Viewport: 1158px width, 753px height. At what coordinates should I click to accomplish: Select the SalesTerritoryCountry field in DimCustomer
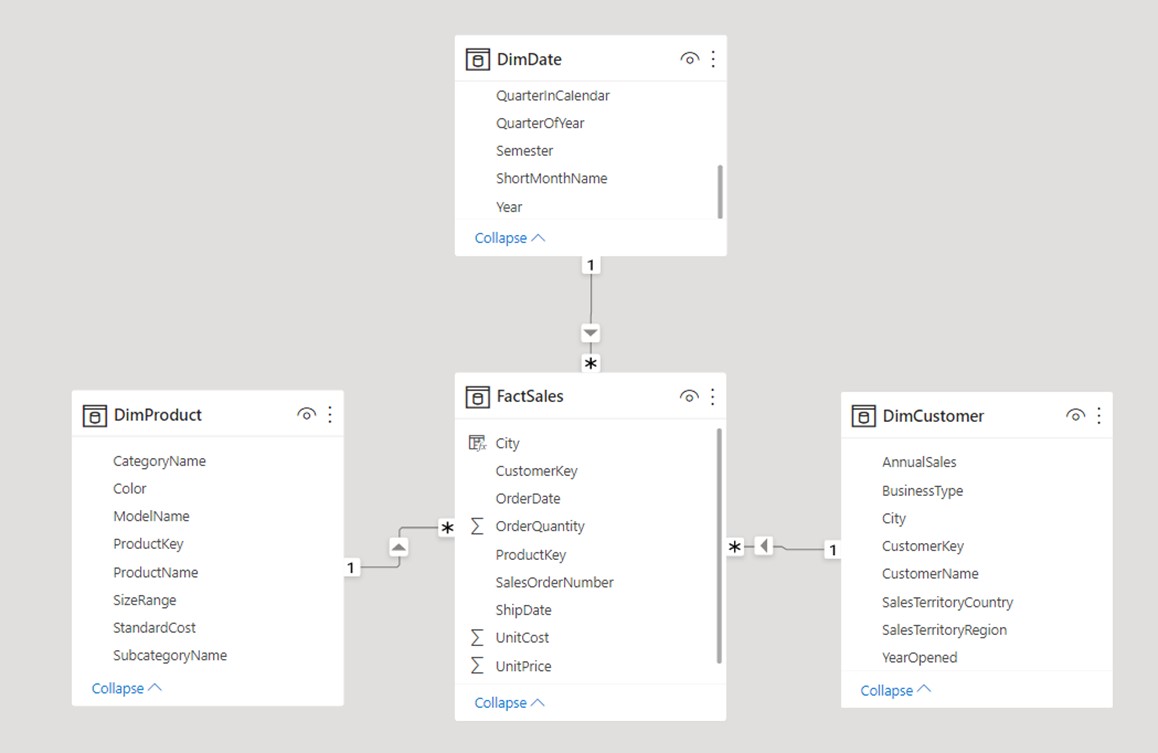(947, 602)
